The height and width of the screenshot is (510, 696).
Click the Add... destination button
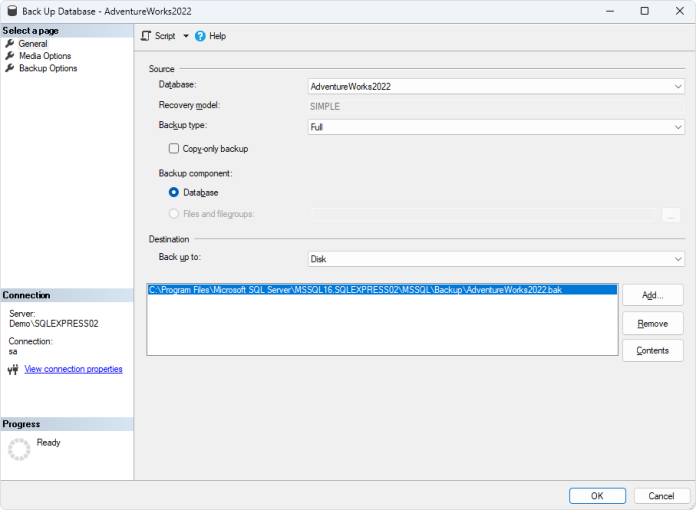click(652, 295)
